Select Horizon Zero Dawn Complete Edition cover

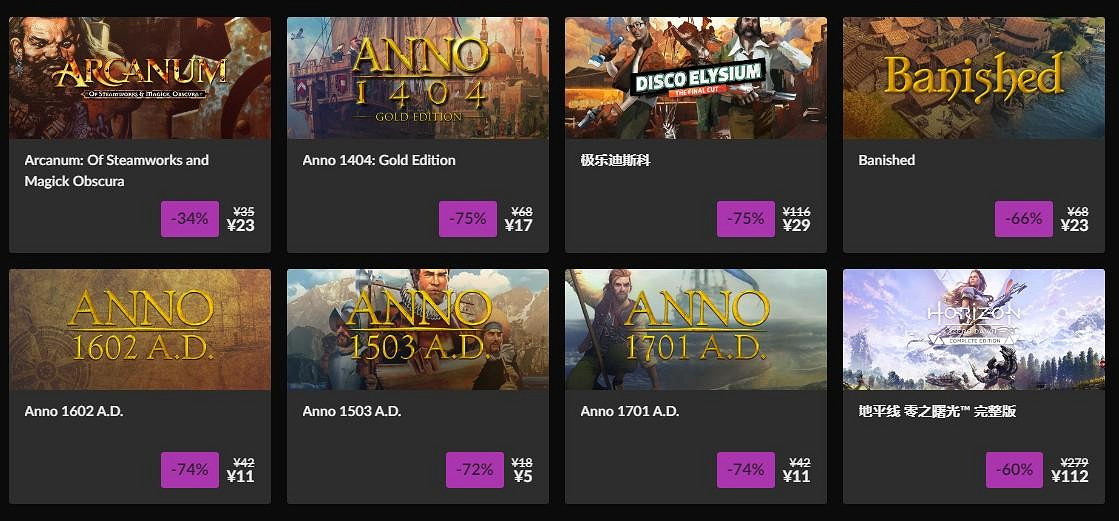(x=974, y=329)
